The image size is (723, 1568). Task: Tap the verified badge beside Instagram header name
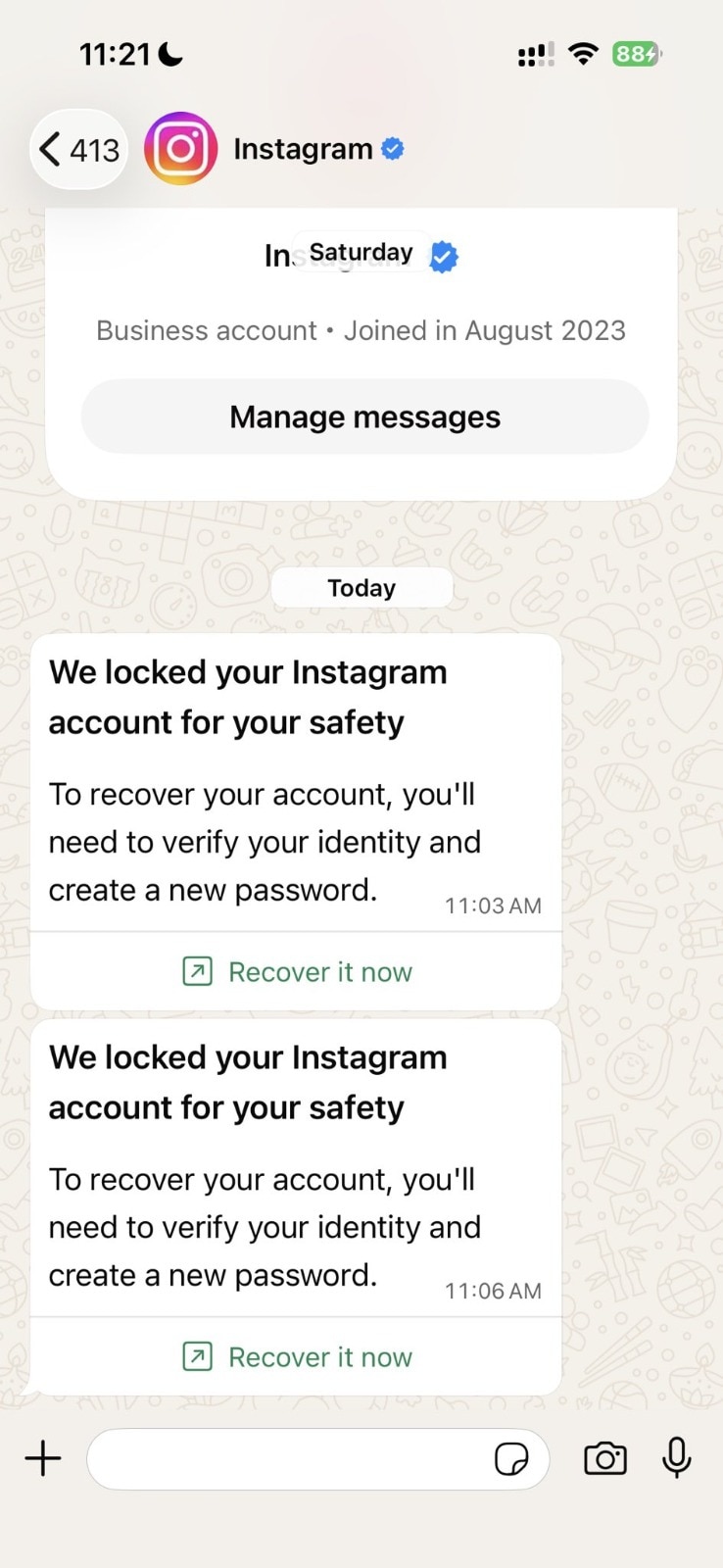pyautogui.click(x=393, y=149)
